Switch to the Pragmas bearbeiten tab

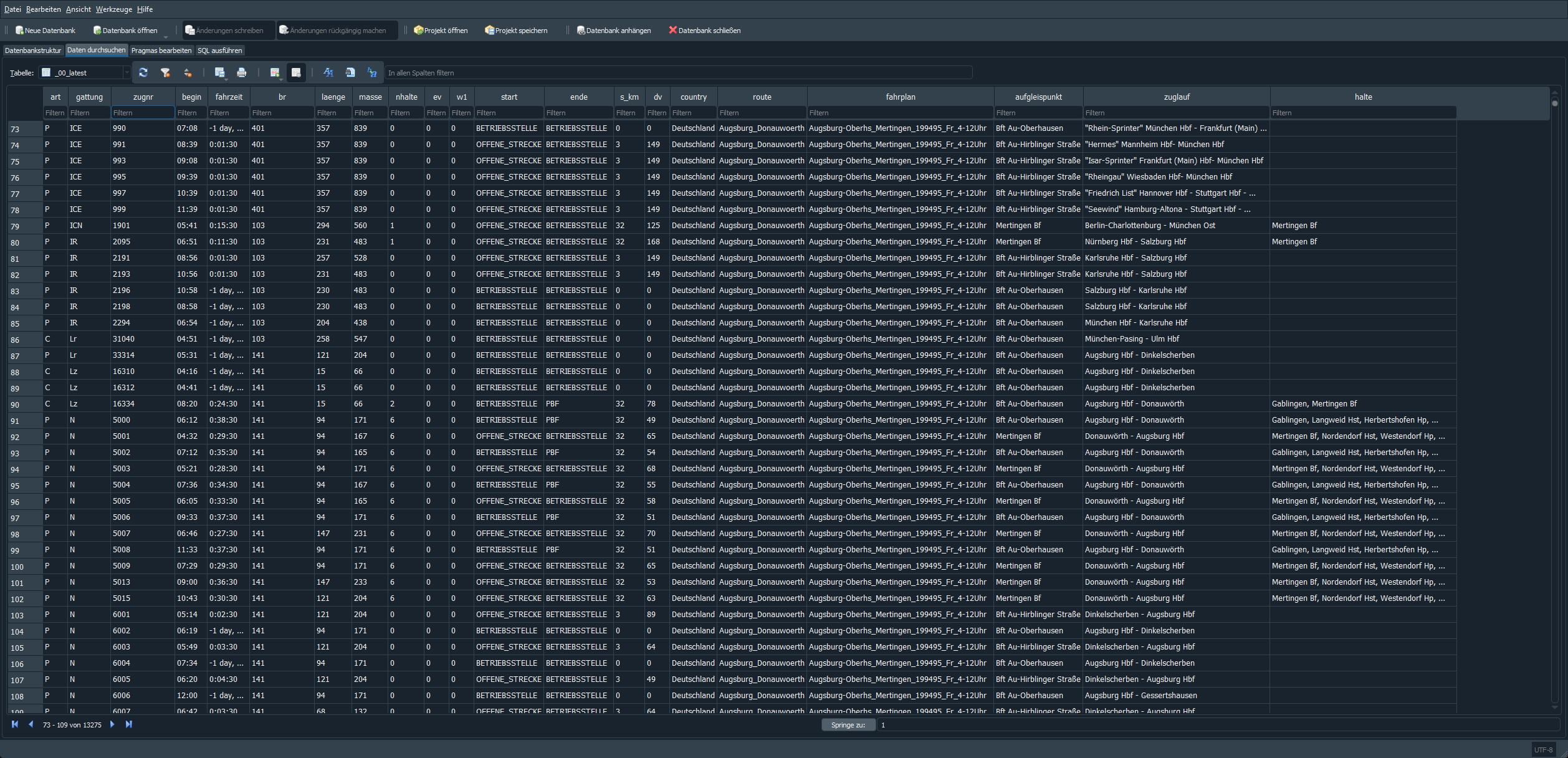point(161,50)
